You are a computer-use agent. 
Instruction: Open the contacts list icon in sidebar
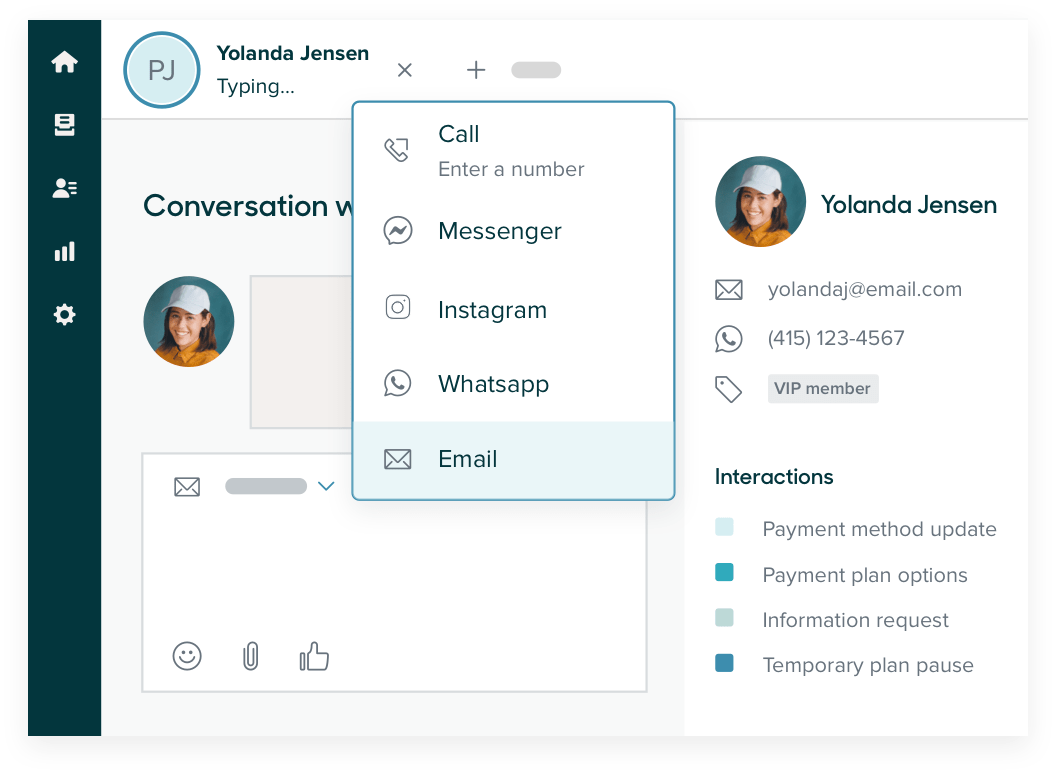coord(65,188)
